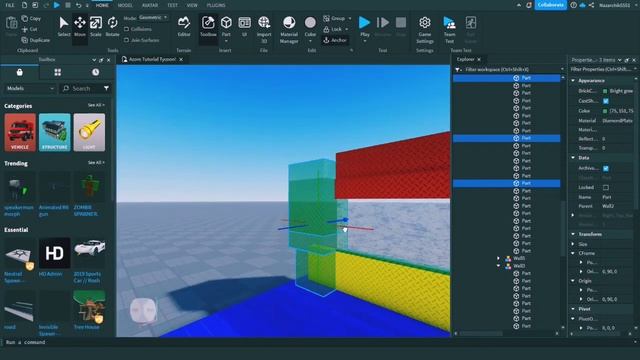Collapse the expanded Wall model in Explorer
Viewport: 640px width, 360px height.
click(498, 266)
